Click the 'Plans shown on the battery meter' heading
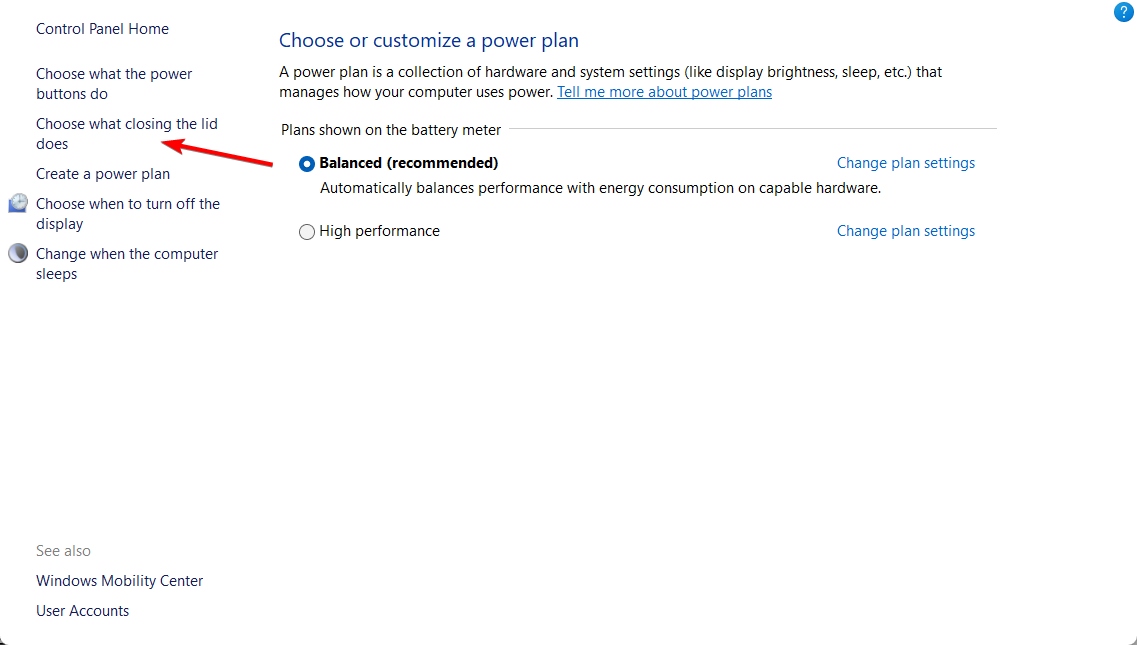Viewport: 1137px width, 645px height. click(391, 130)
